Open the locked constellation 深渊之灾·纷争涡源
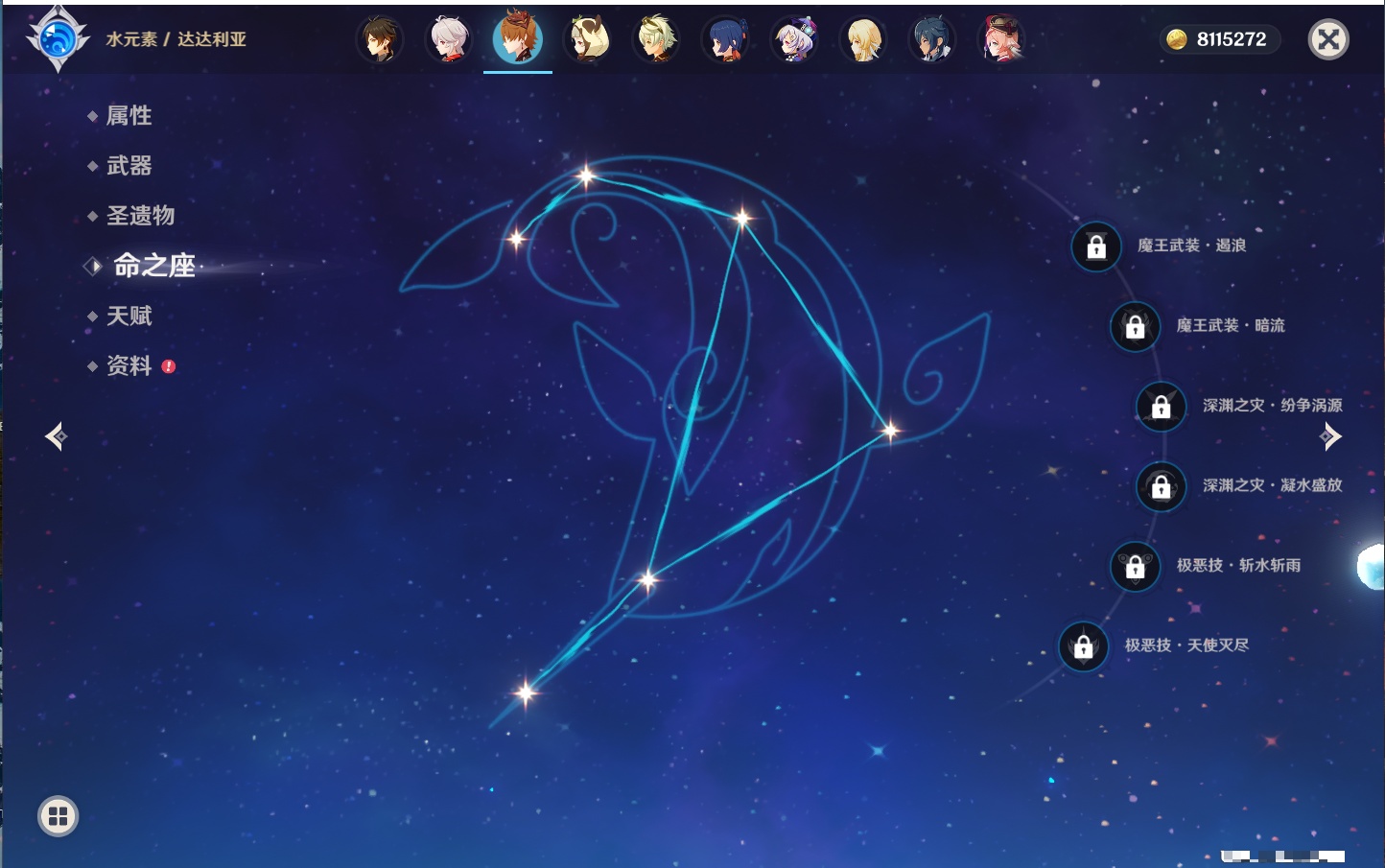Image resolution: width=1385 pixels, height=868 pixels. tap(1162, 407)
